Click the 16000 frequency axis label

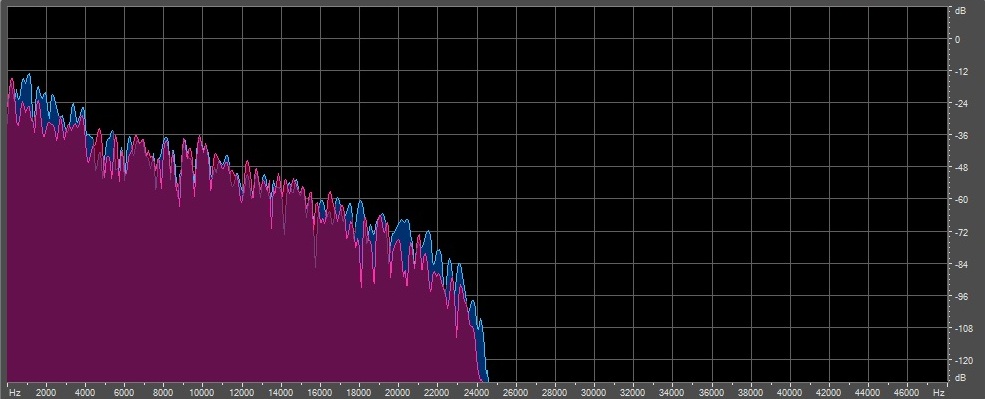click(320, 393)
